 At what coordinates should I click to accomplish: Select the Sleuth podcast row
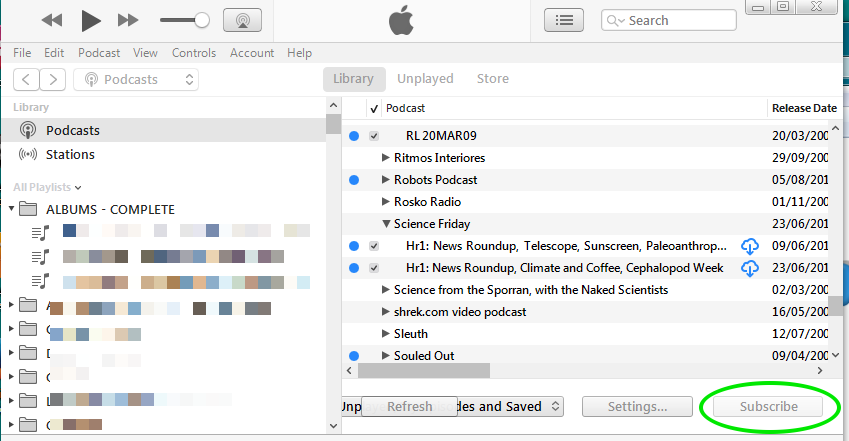click(585, 334)
